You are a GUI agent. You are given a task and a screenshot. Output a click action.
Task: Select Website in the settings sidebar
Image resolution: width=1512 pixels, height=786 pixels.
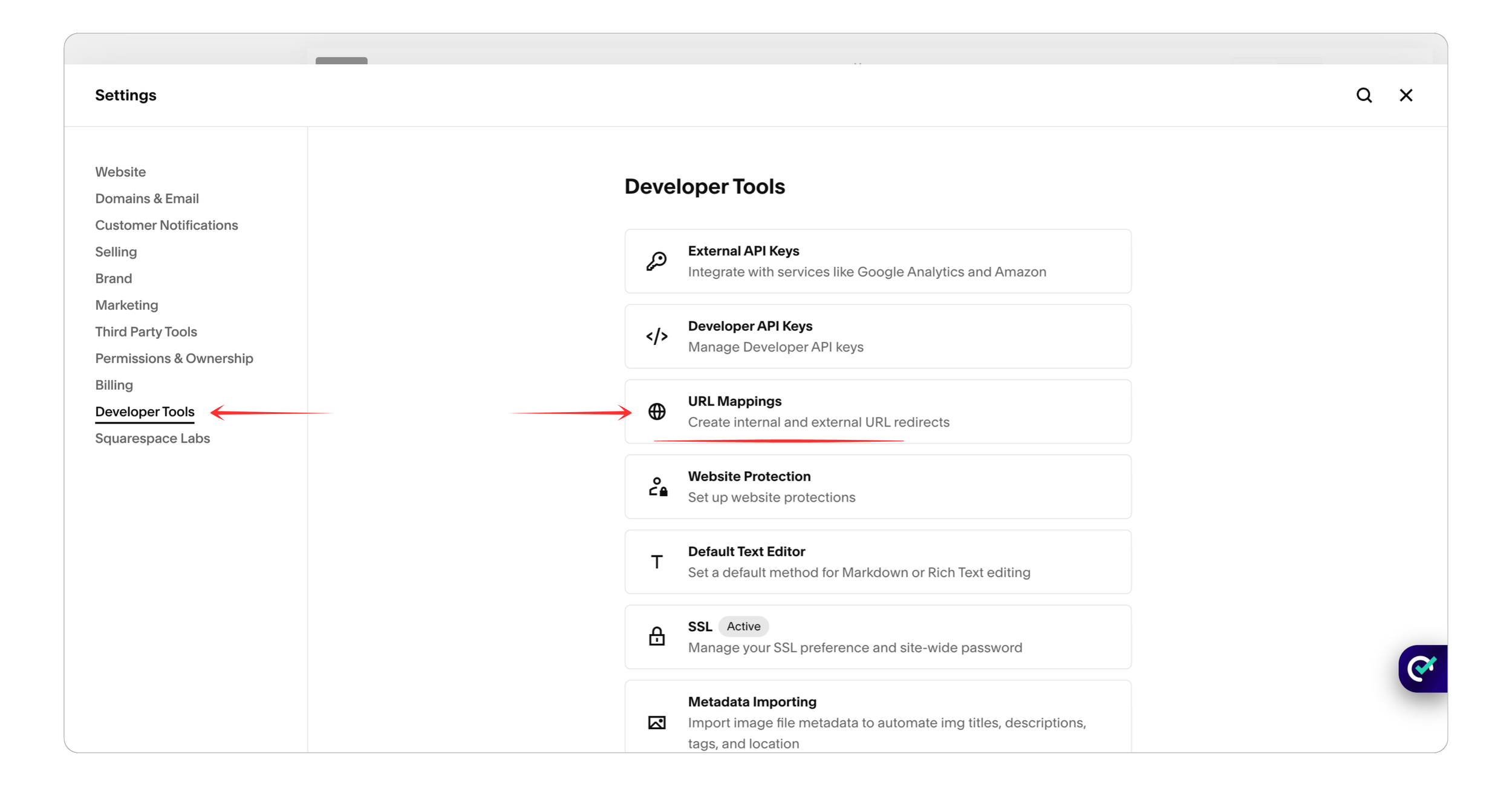coord(120,172)
